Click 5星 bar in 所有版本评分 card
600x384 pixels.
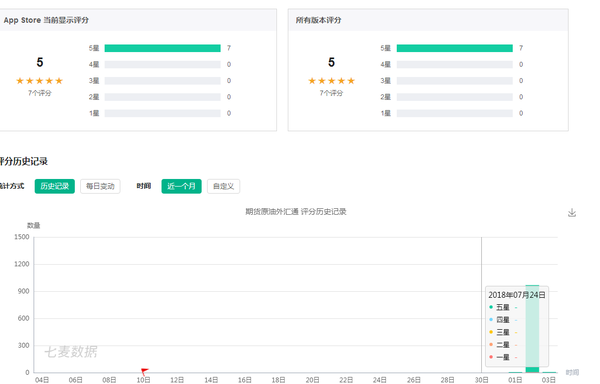coord(455,48)
